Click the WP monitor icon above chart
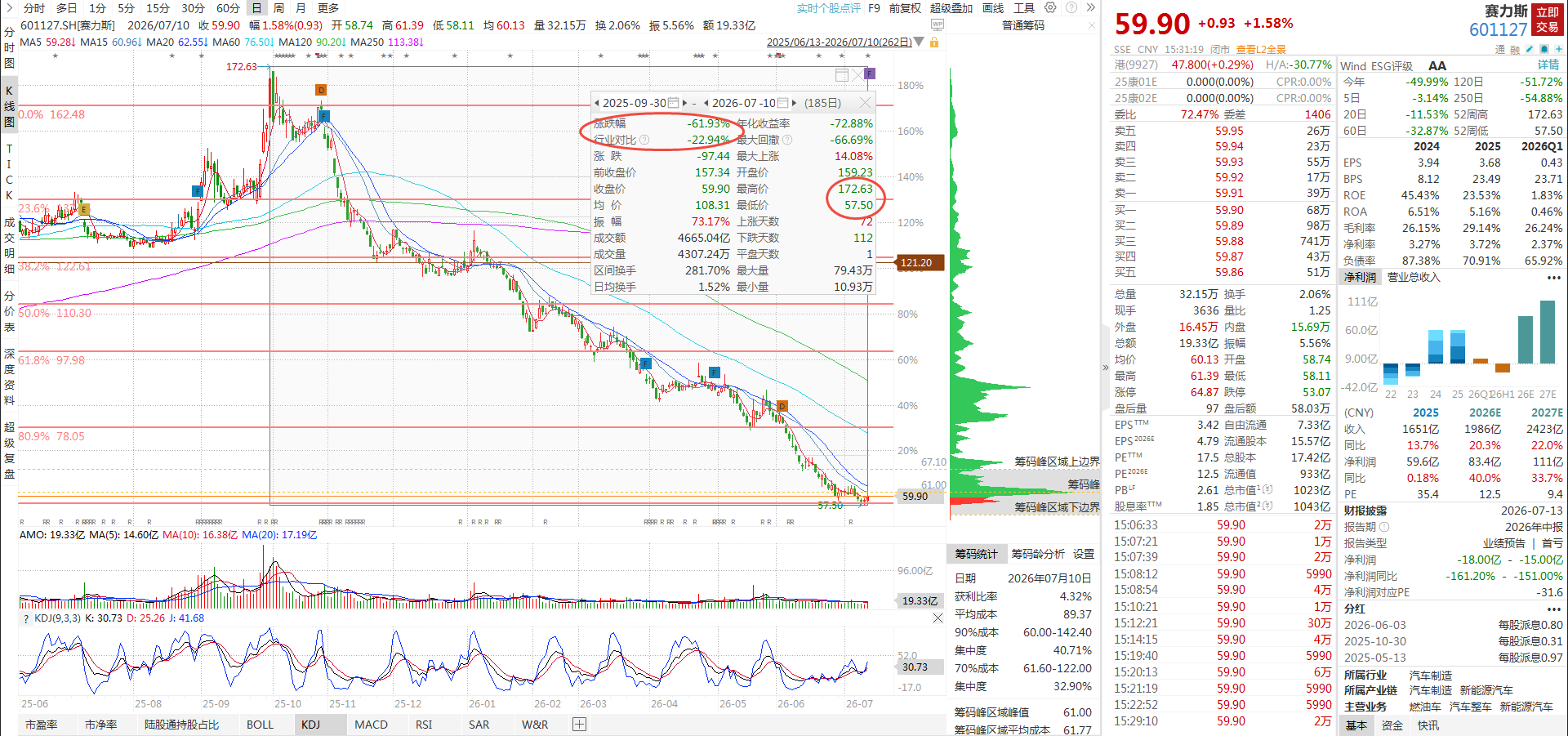This screenshot has width=1568, height=736. click(938, 25)
